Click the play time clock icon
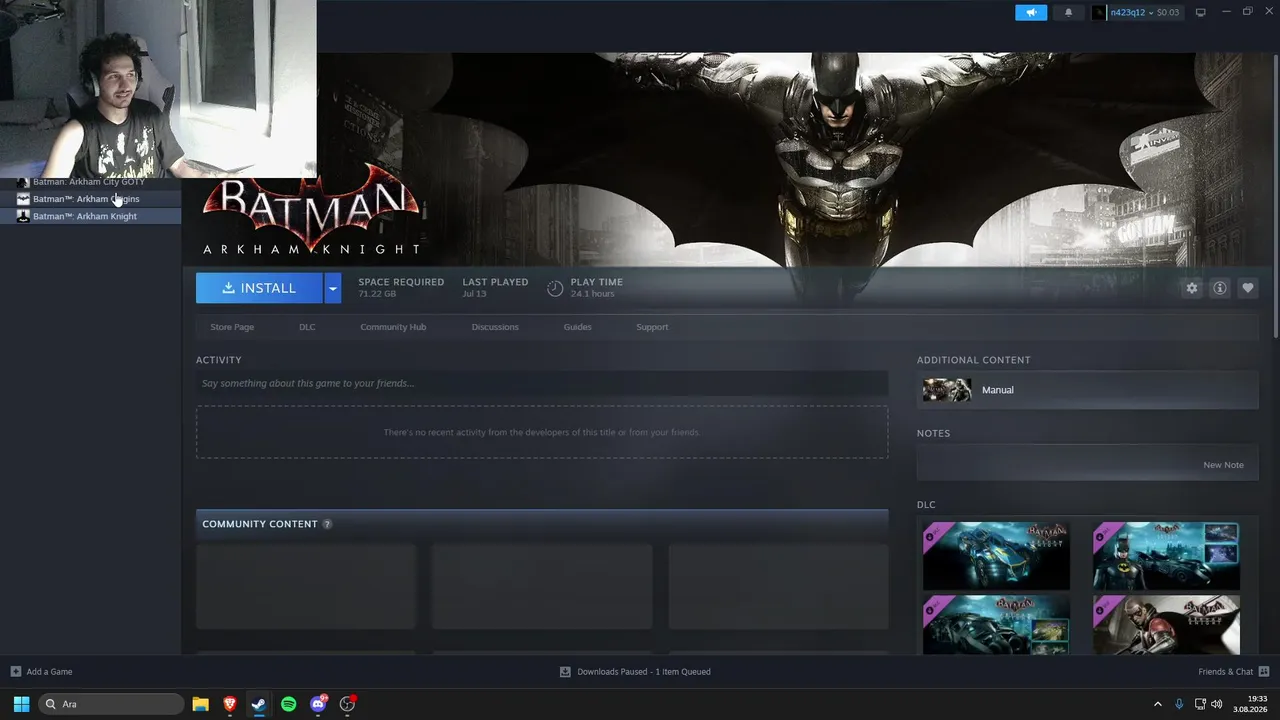 coord(555,288)
